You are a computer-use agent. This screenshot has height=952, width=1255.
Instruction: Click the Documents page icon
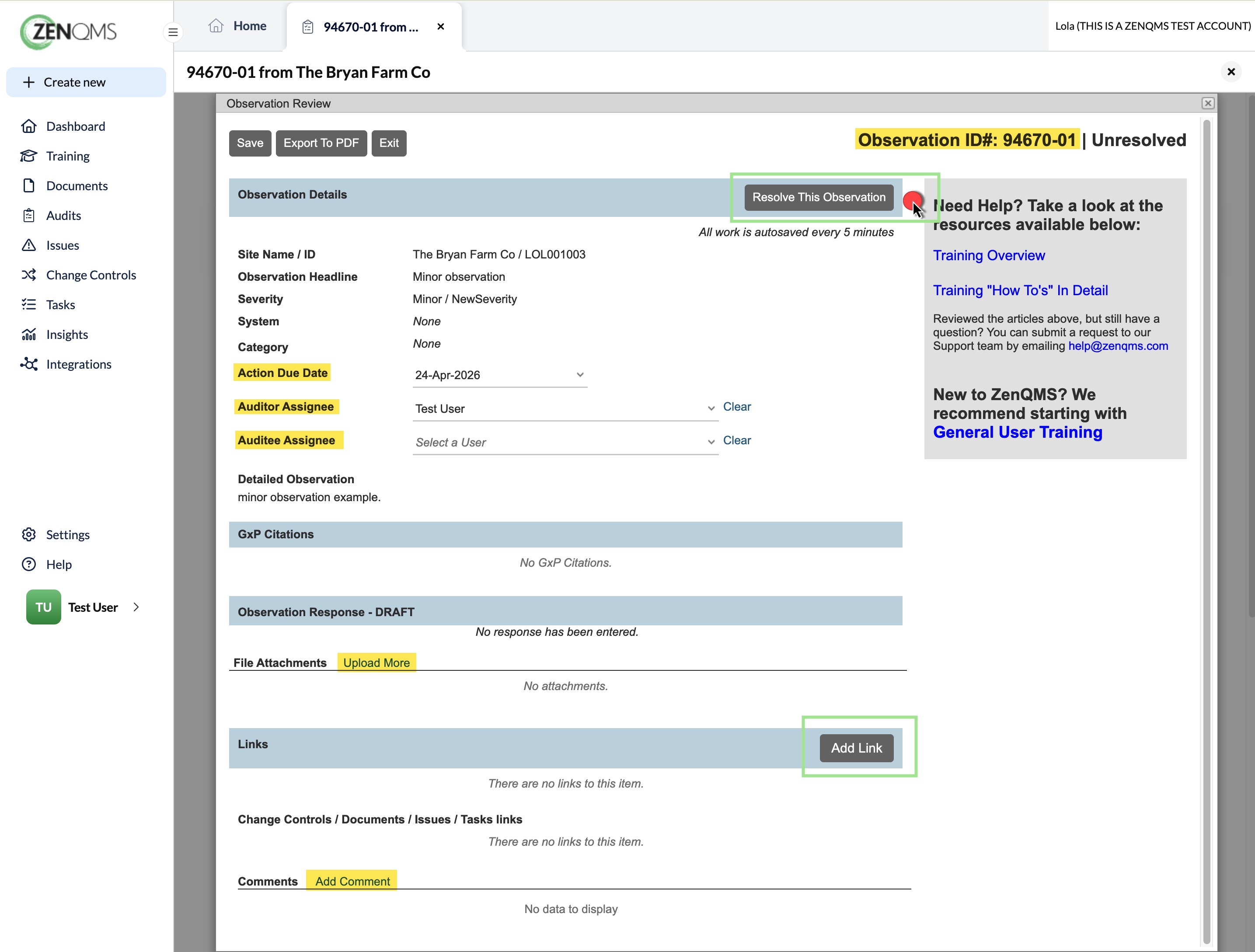[29, 185]
